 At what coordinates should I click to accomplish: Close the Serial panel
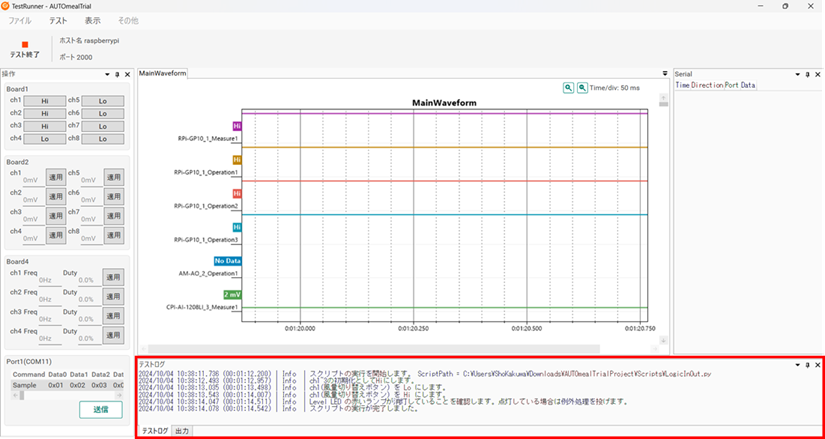coord(819,74)
